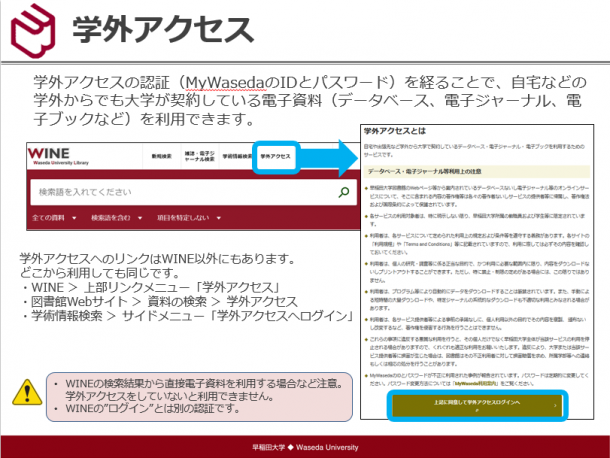Screen dimensions: 610x458
Task: Expand the 項目を特定しない dropdown
Action: [189, 218]
